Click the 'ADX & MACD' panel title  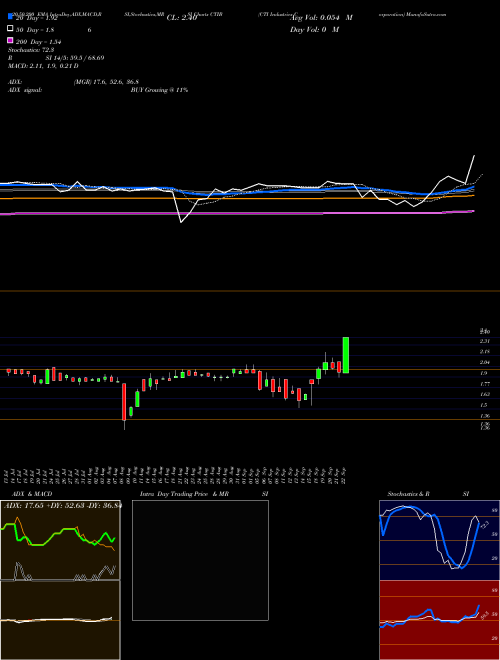(32, 494)
